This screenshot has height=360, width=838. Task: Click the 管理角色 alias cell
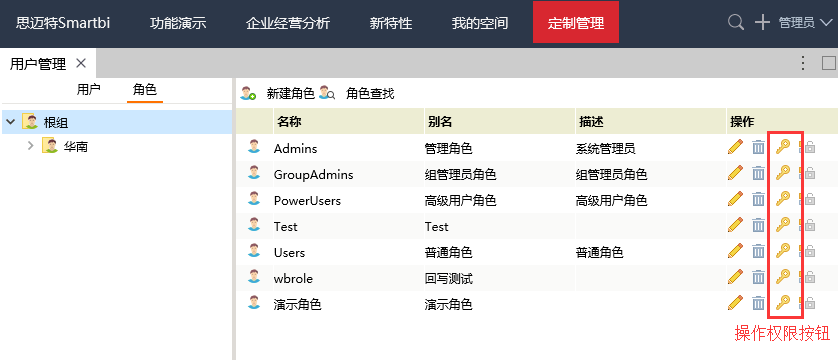(x=448, y=148)
